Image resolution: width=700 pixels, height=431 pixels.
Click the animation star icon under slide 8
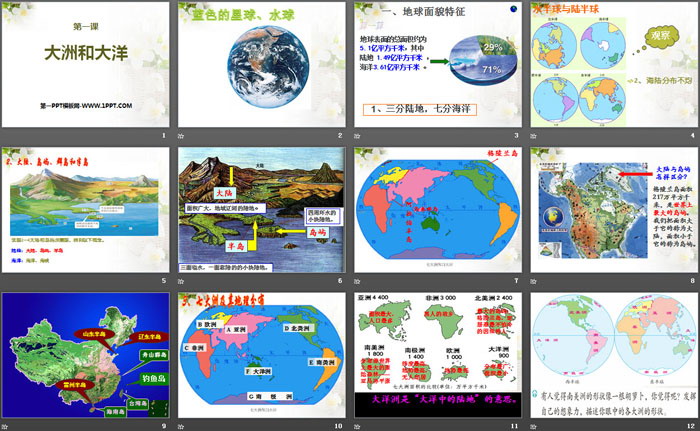pyautogui.click(x=534, y=281)
